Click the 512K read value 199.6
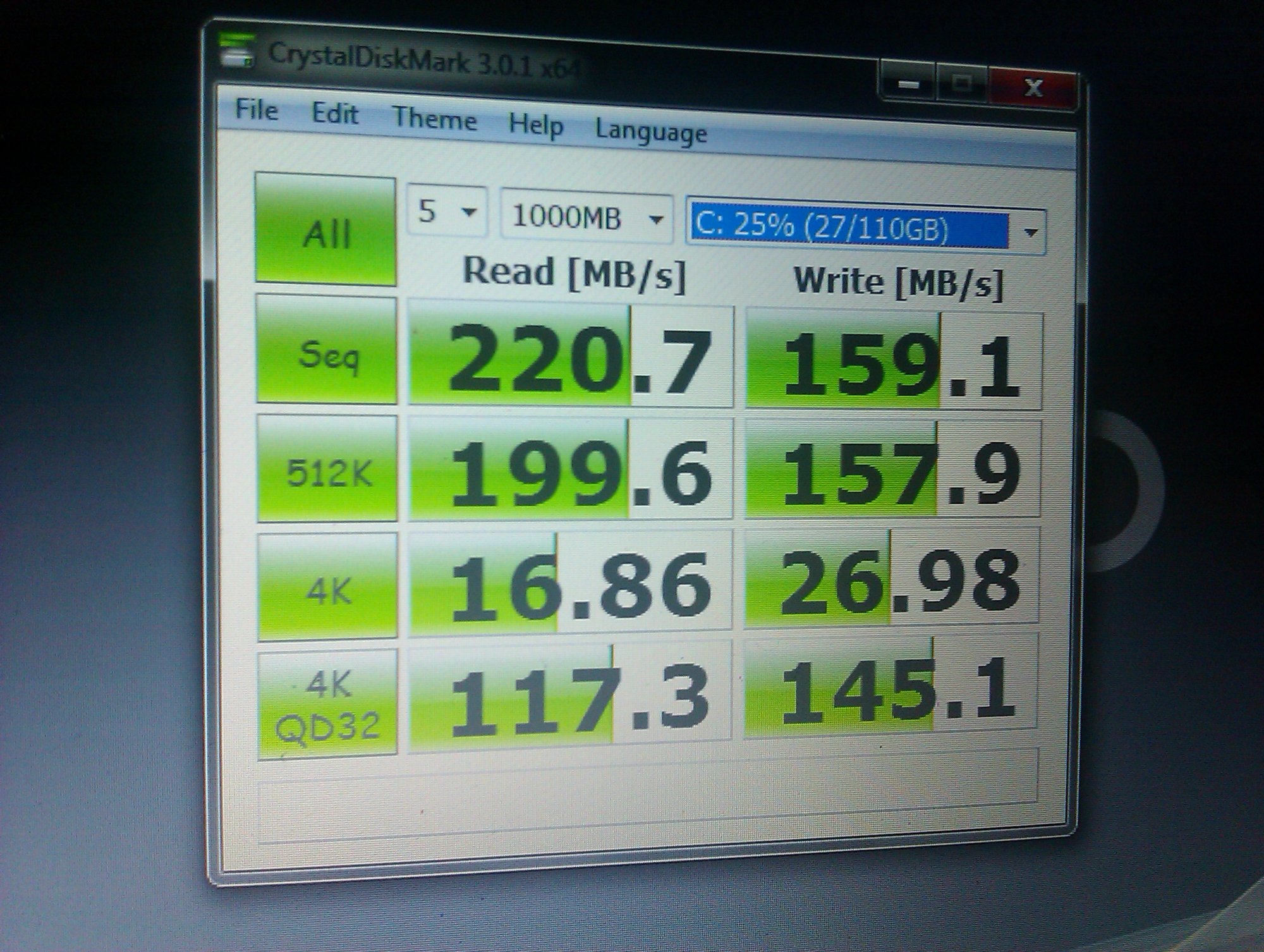This screenshot has height=952, width=1264. 571,469
